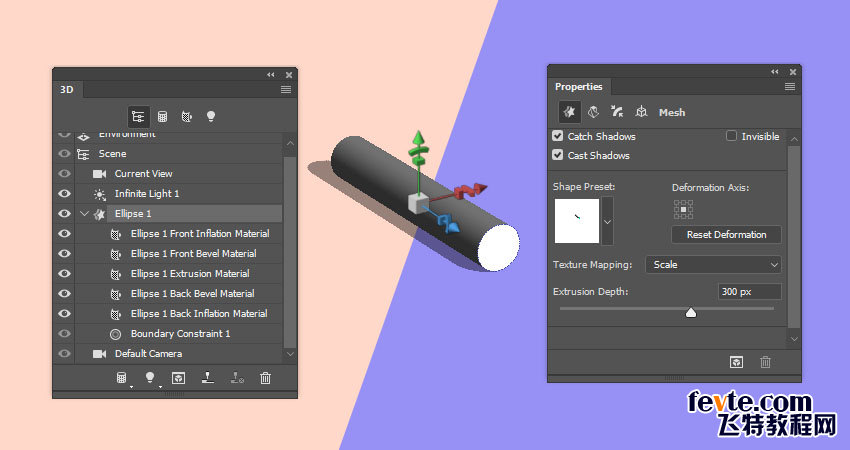The height and width of the screenshot is (450, 850).
Task: Click scroll down arrow in 3D panel
Action: (x=290, y=354)
